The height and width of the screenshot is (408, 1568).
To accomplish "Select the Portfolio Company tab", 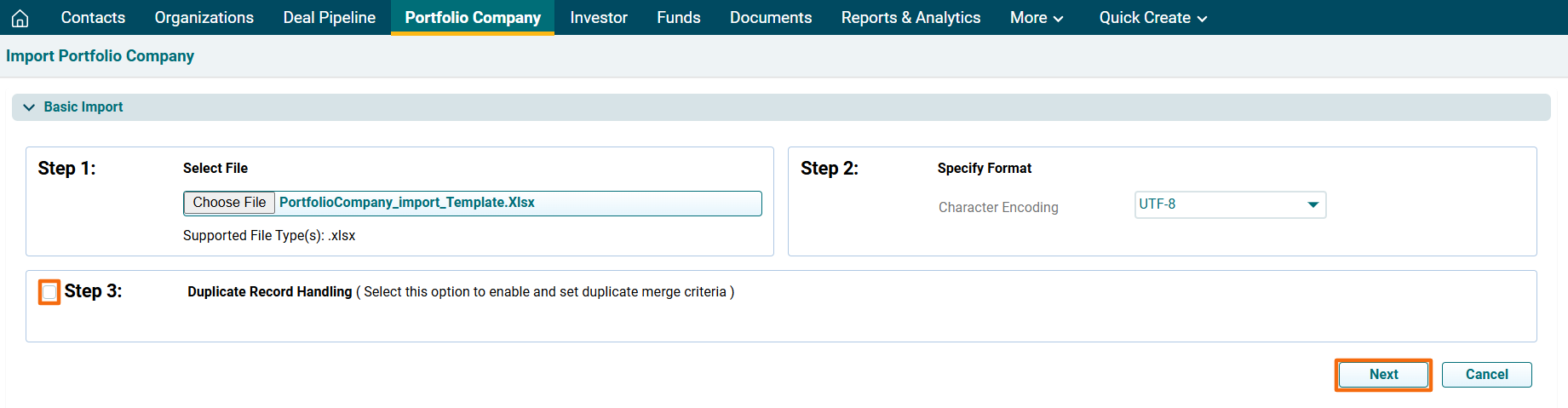I will coord(473,18).
